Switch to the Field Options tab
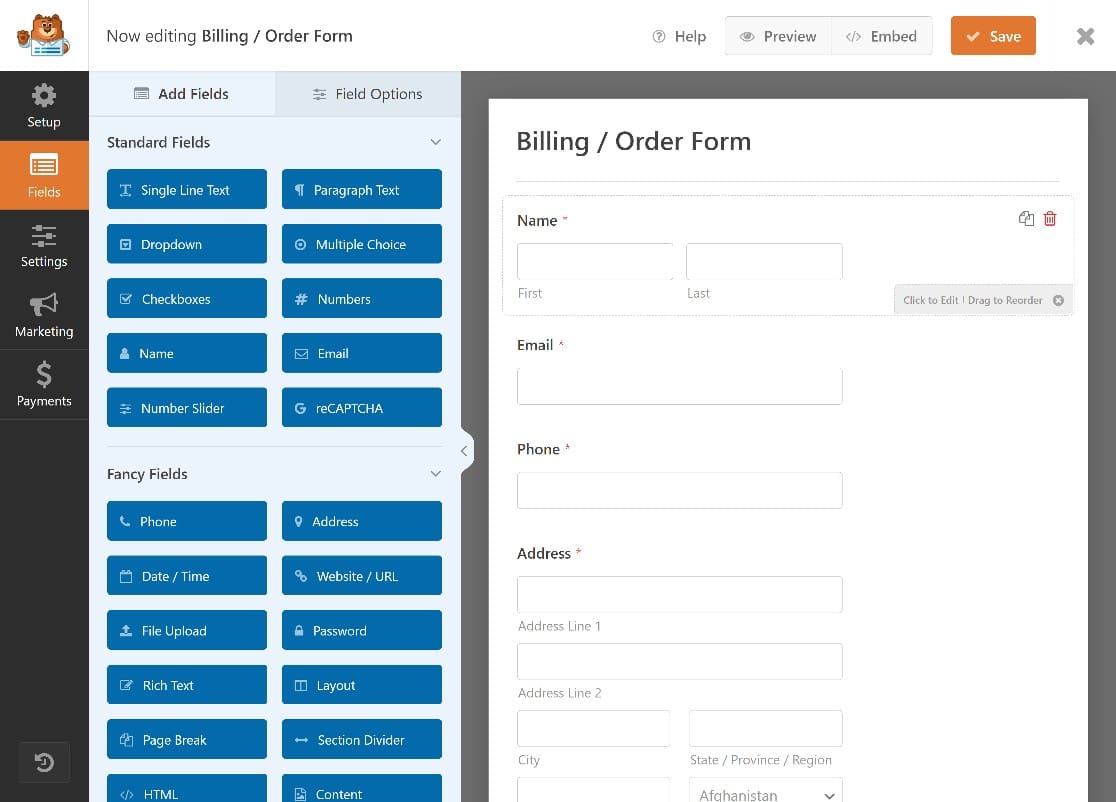This screenshot has width=1116, height=802. 367,93
